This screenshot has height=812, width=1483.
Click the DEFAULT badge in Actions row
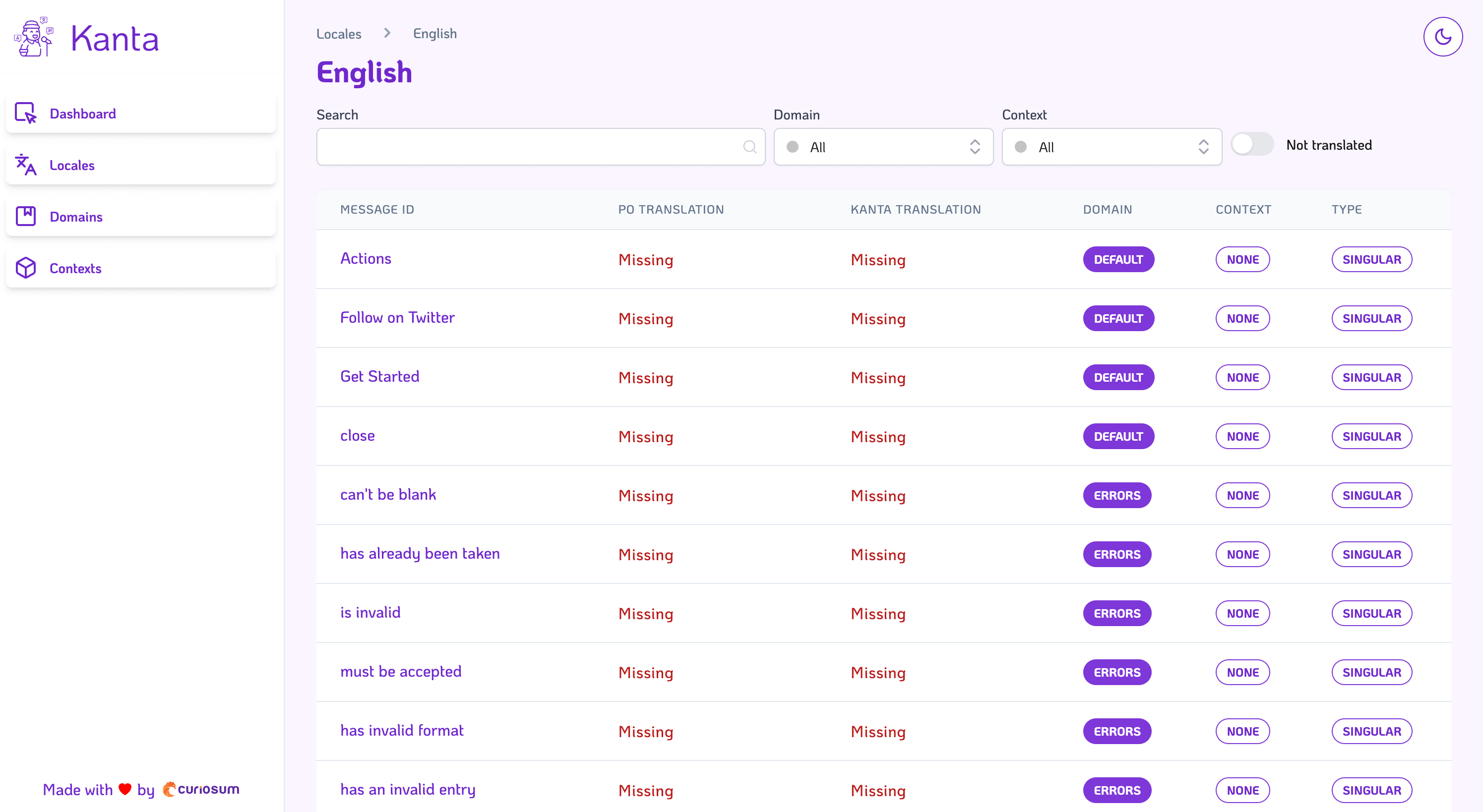click(x=1118, y=260)
